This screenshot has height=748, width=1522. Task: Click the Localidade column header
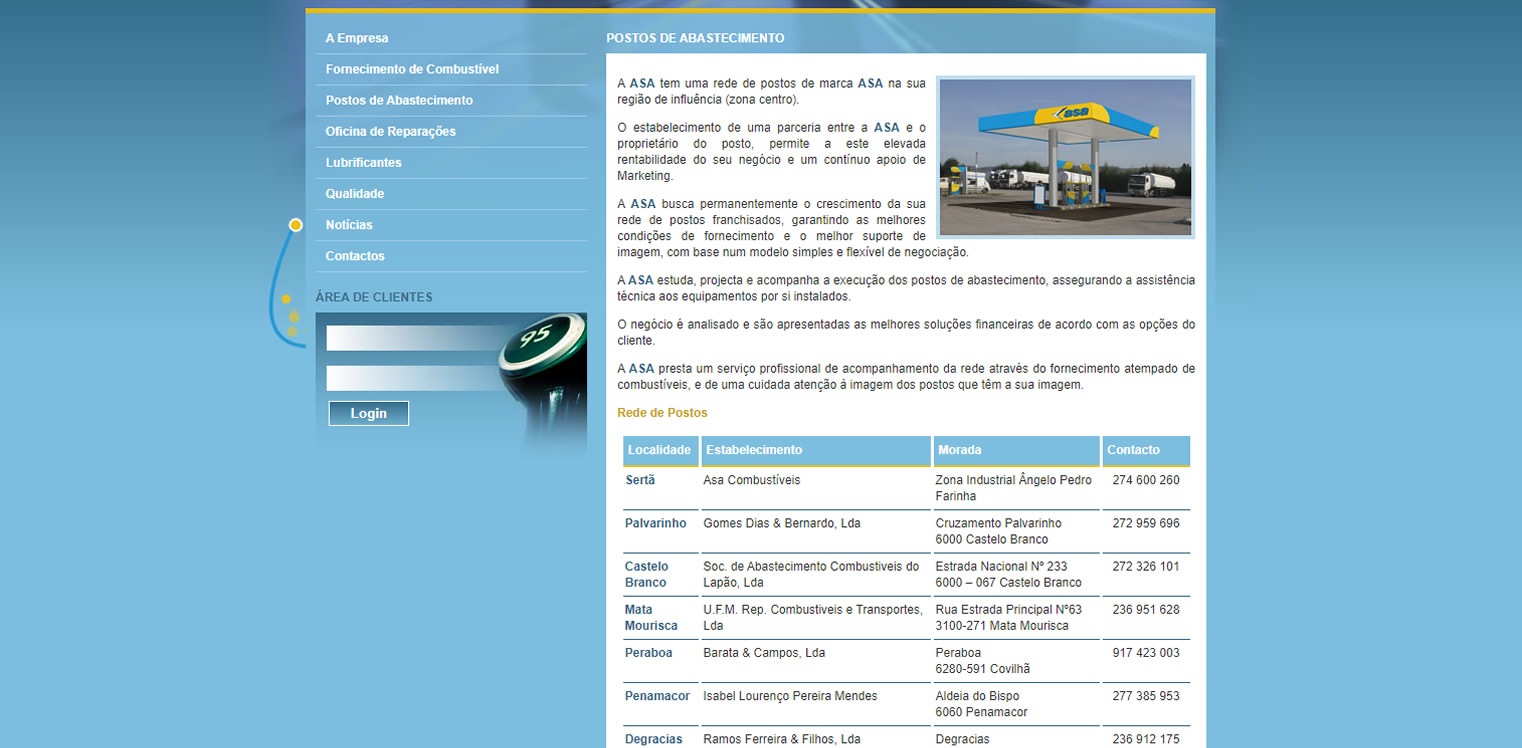(660, 451)
